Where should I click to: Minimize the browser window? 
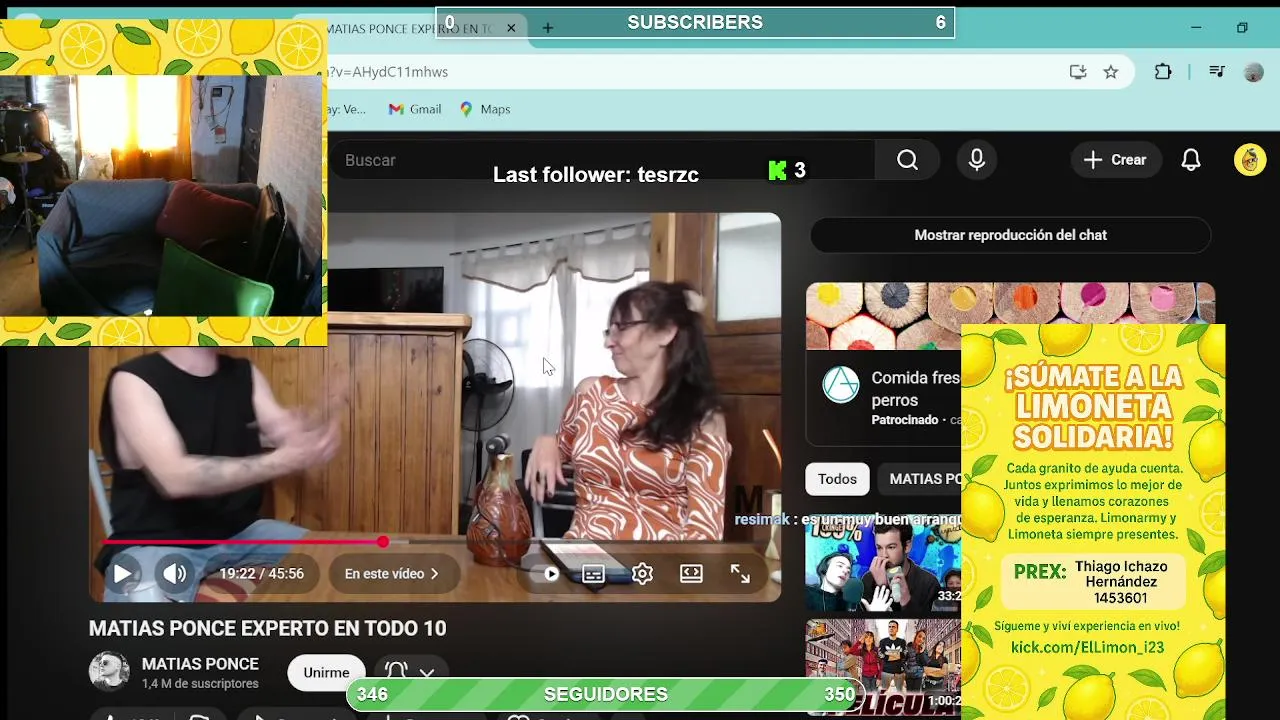(1196, 28)
